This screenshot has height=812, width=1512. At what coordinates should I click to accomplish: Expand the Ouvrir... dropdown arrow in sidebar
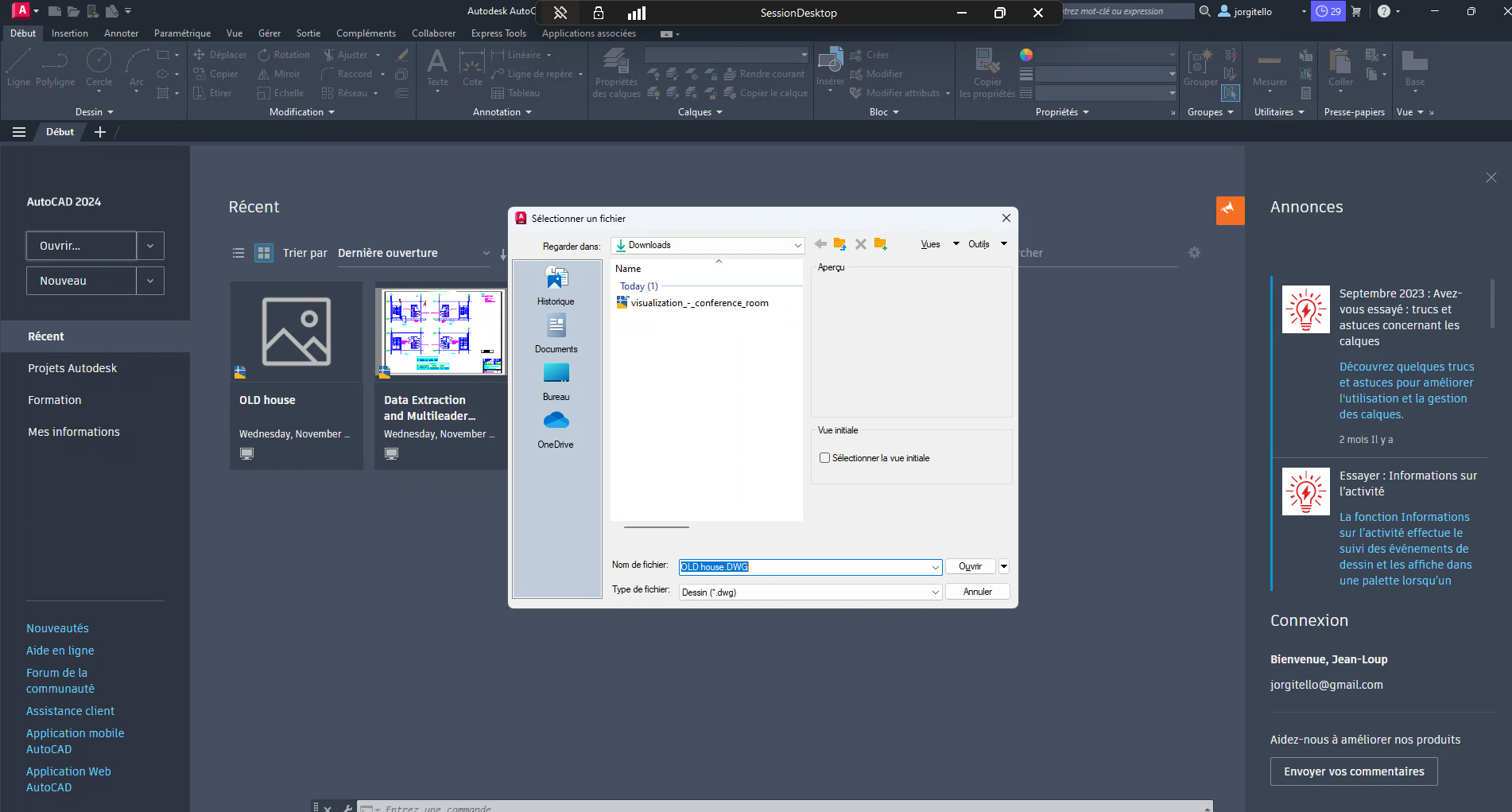tap(150, 246)
